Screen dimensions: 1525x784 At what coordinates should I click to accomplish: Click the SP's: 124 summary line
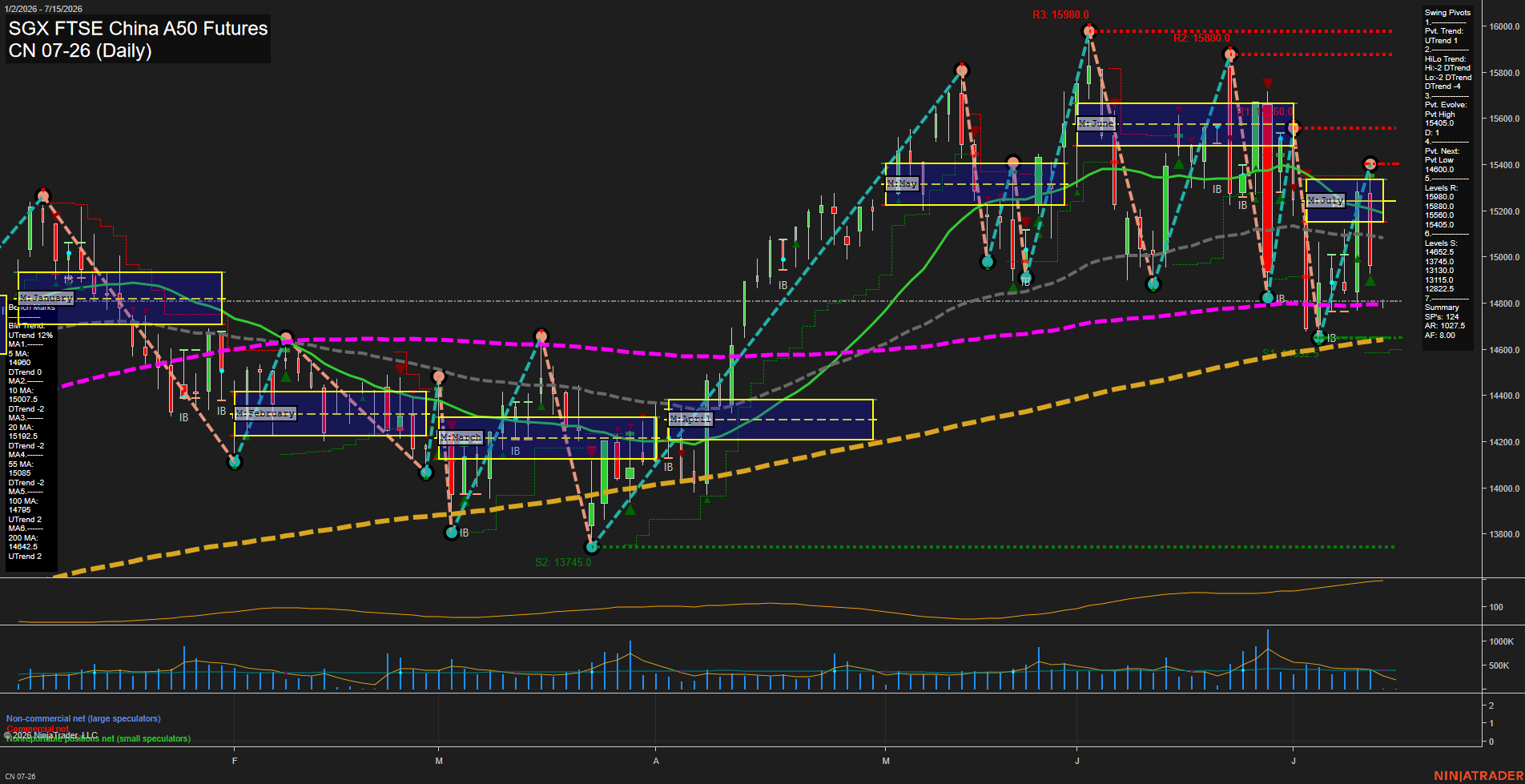tap(1442, 317)
